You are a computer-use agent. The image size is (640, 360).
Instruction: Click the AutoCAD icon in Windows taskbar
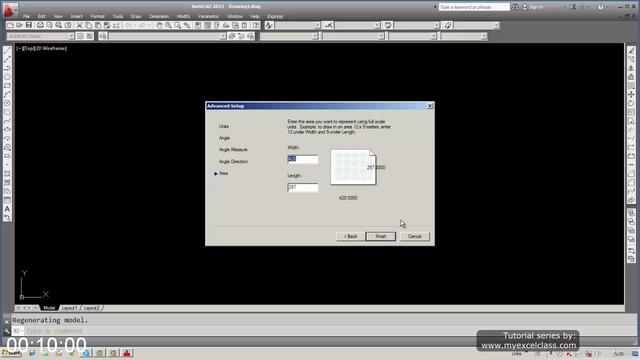(127, 353)
